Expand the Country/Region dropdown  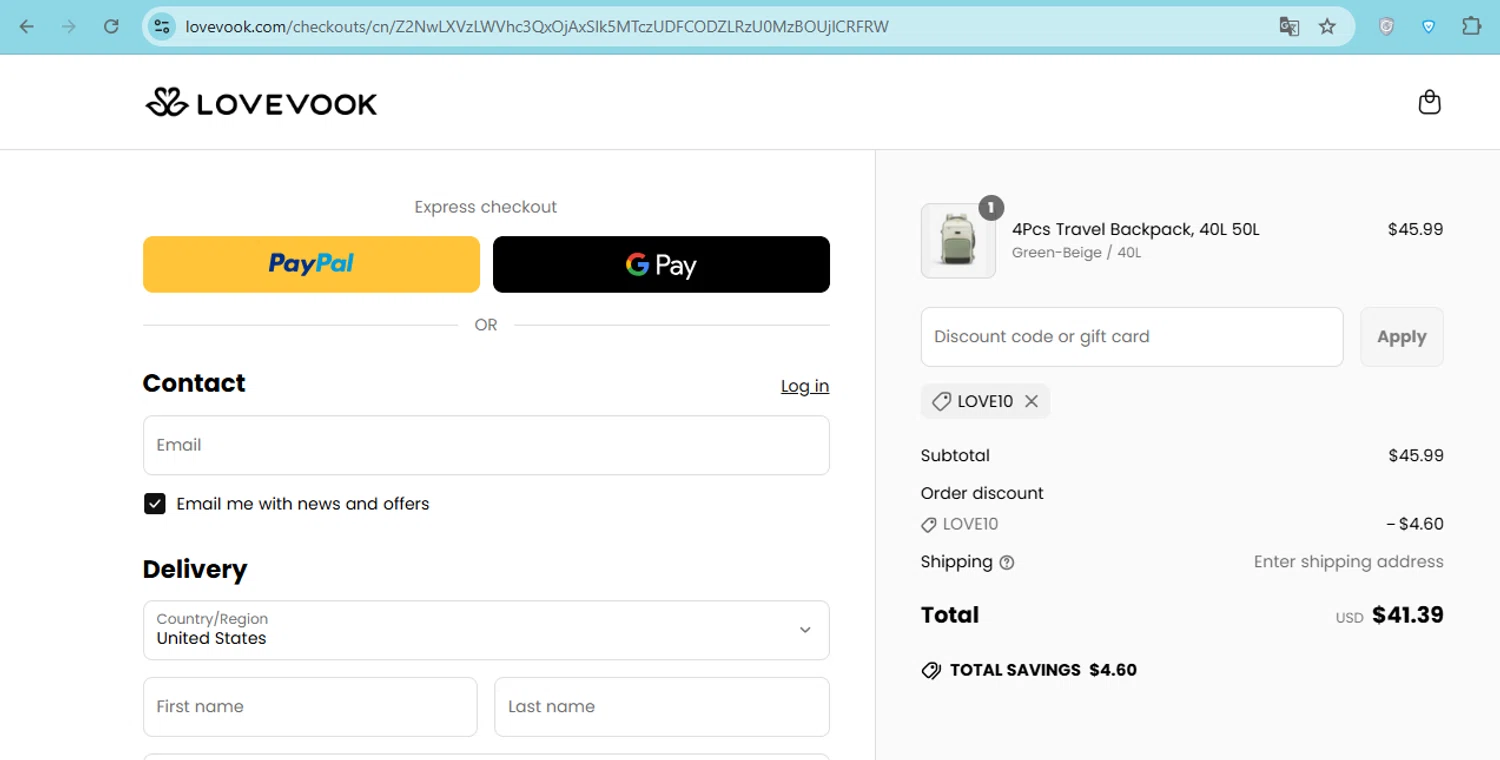coord(486,630)
